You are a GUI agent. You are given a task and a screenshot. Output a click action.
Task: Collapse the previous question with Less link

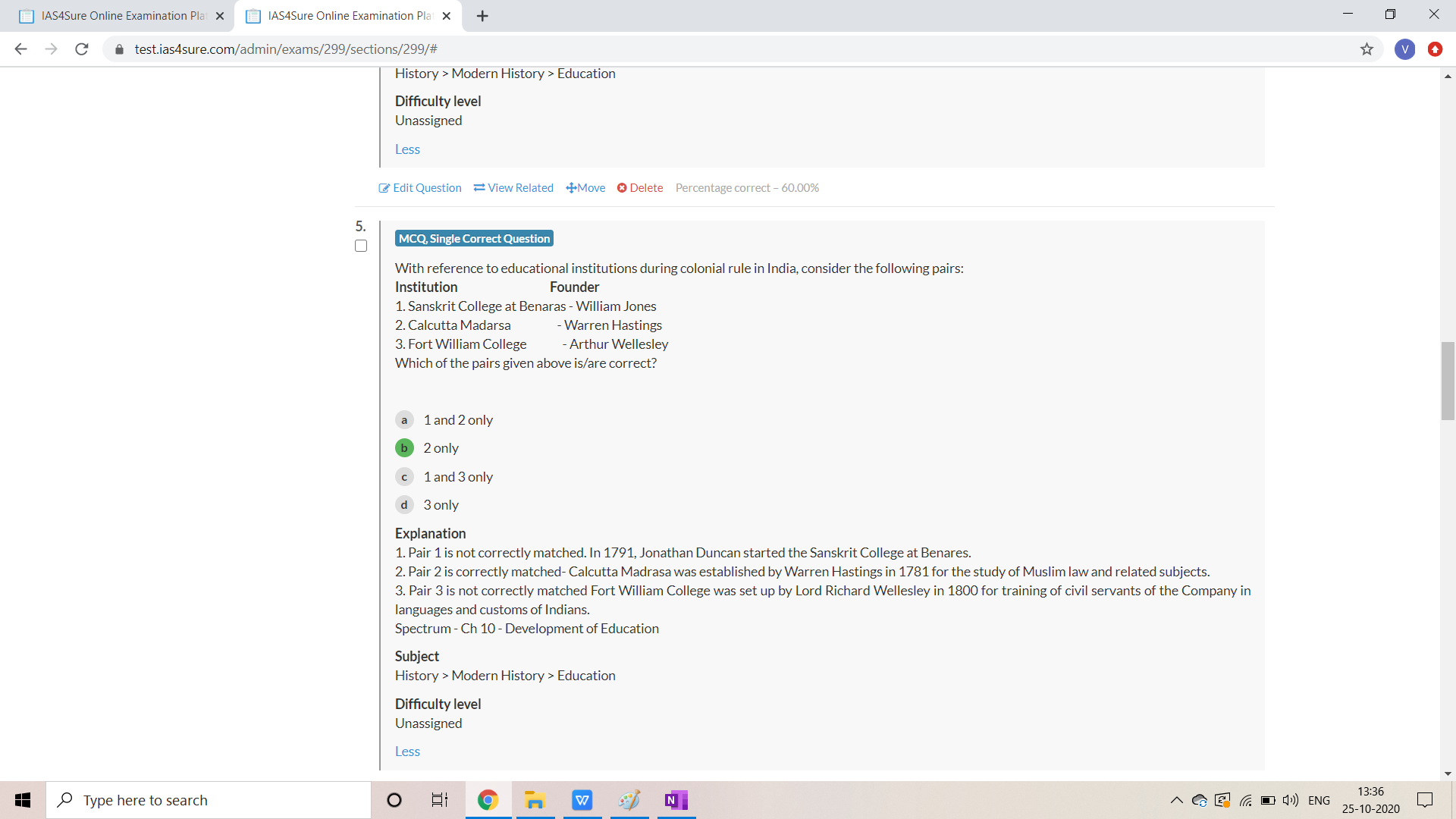click(407, 149)
